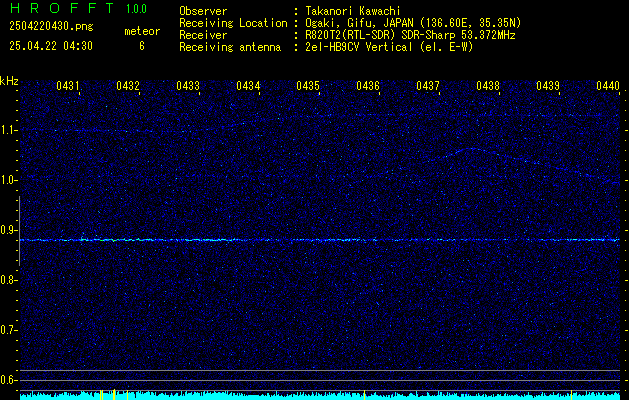Click the 'Receiver' field label
The height and width of the screenshot is (400, 629).
coord(203,35)
